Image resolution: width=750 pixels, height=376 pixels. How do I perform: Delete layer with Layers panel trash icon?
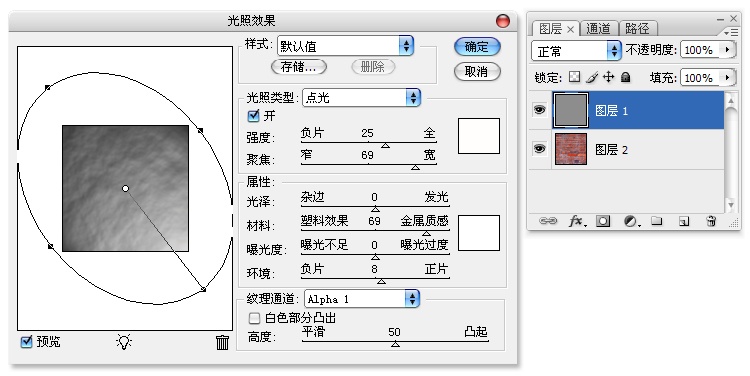[x=711, y=221]
